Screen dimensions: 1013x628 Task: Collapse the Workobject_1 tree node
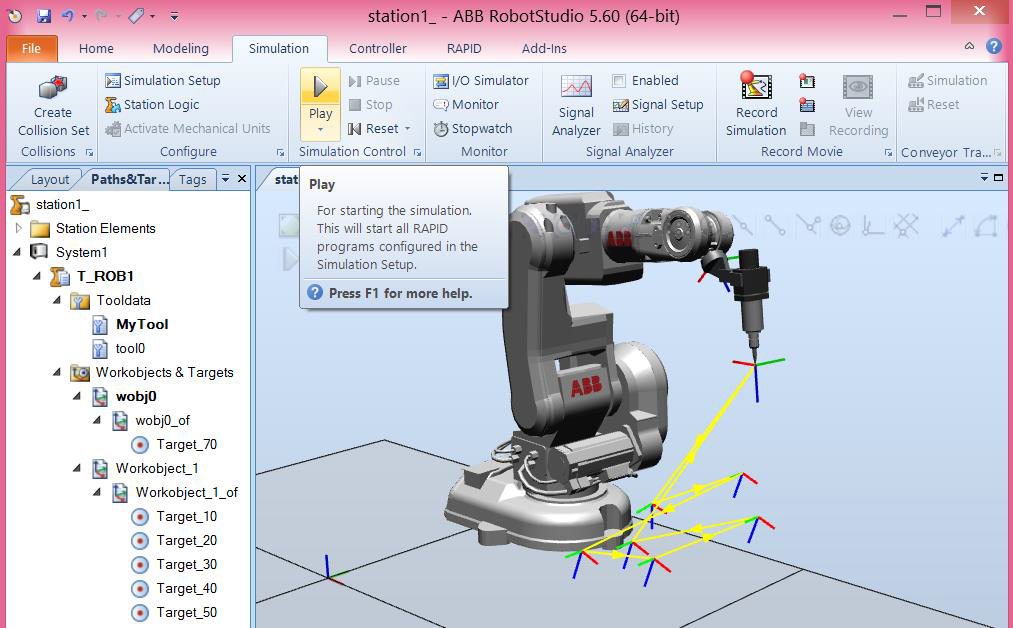[77, 468]
